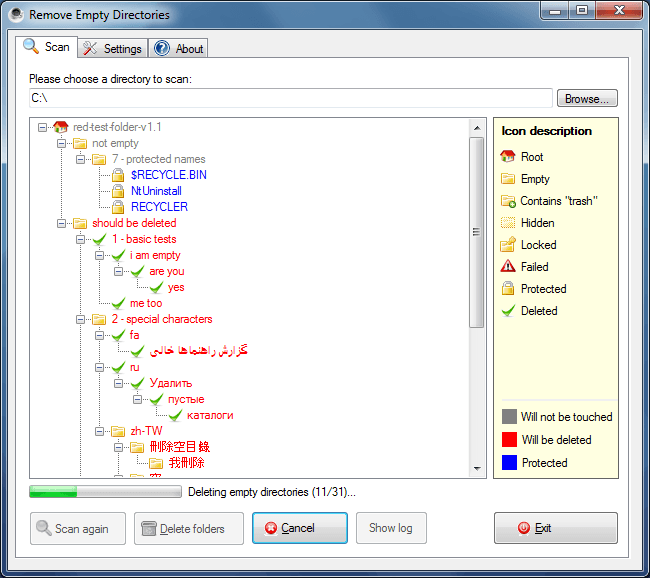
Task: Click the checkmark icon beside 'i am empty'
Action: 118,255
